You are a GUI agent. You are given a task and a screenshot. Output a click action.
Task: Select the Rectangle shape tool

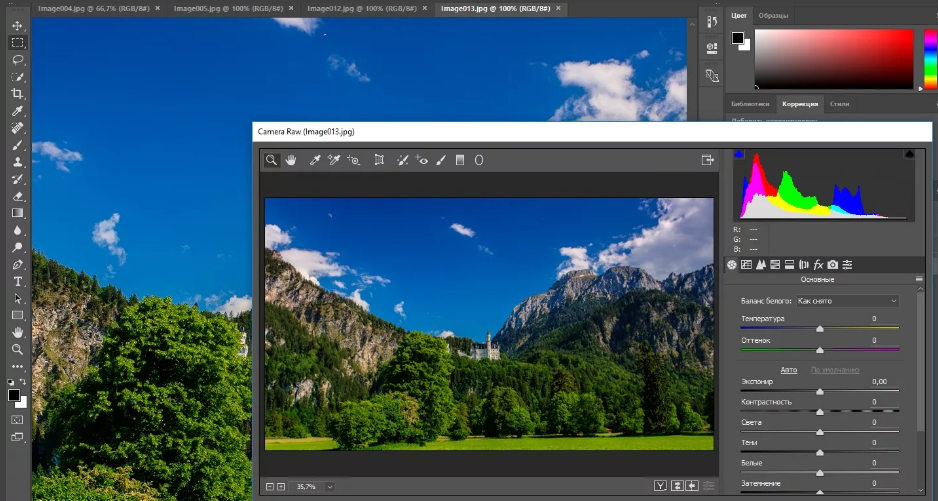tap(17, 315)
